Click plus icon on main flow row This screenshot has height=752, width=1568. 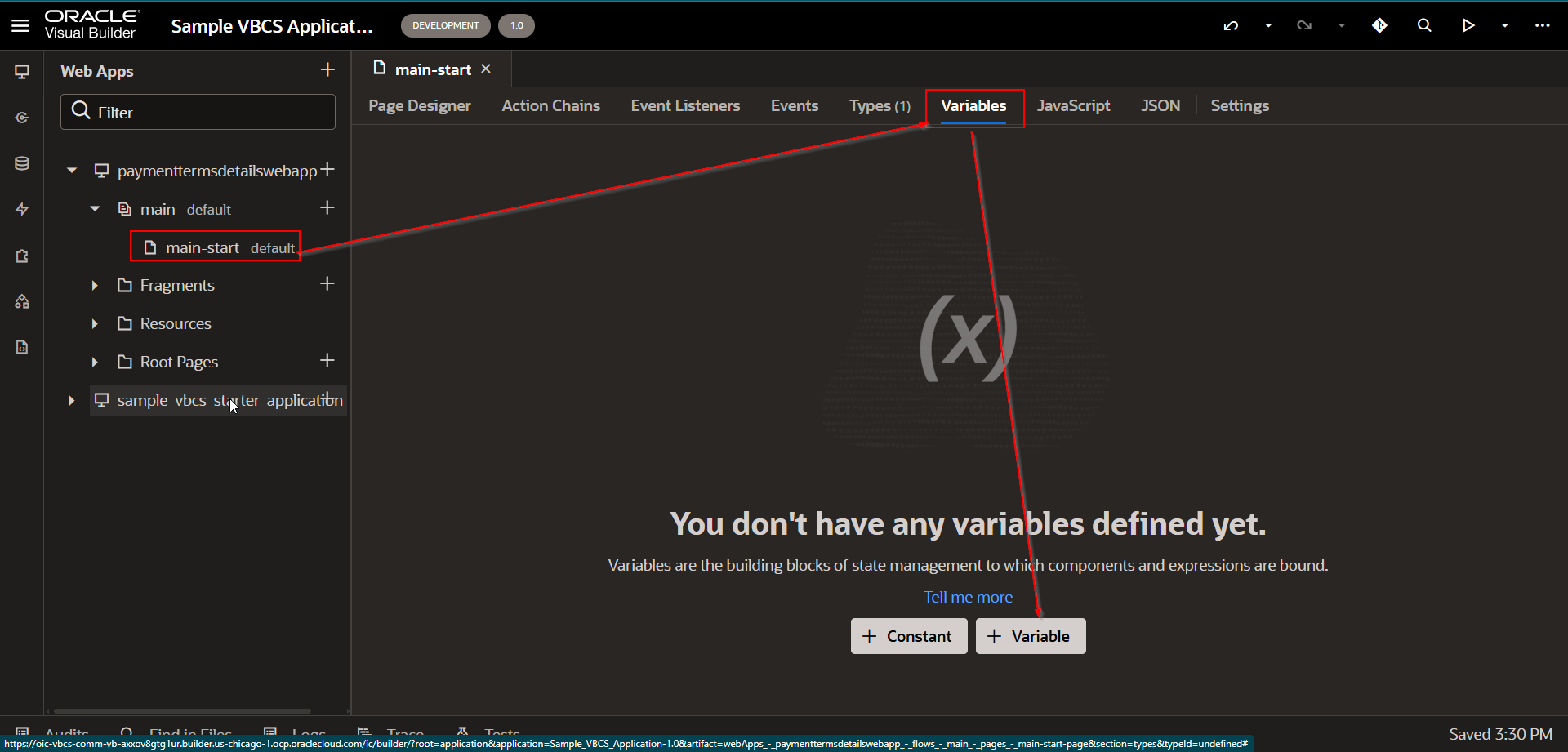point(327,208)
